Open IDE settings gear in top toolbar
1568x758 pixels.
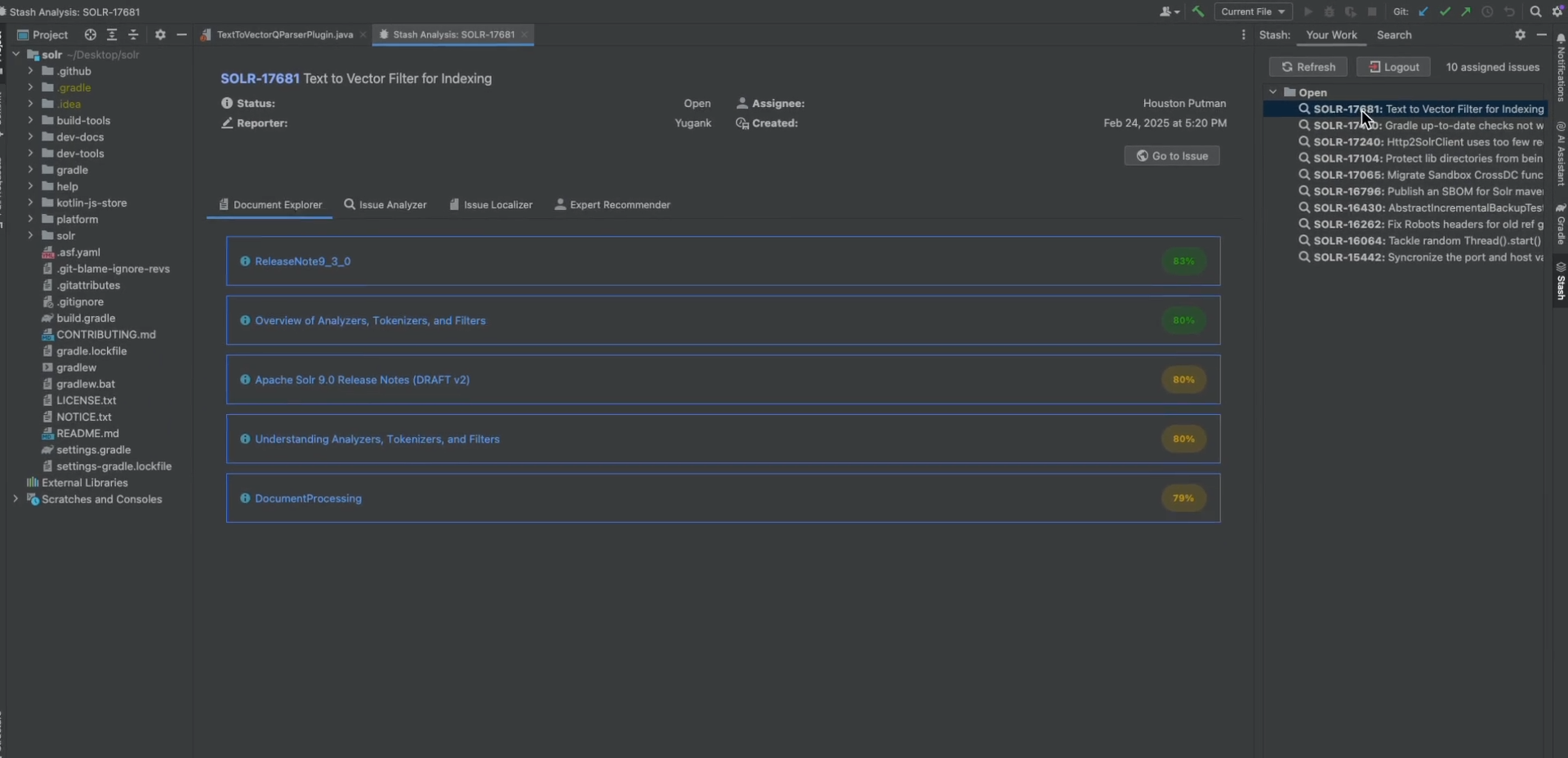point(1557,11)
